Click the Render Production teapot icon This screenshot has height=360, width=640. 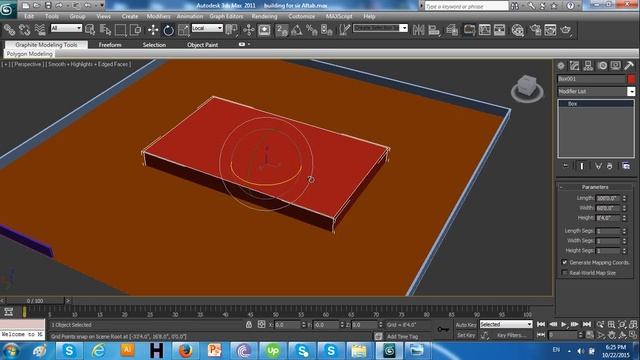566,30
